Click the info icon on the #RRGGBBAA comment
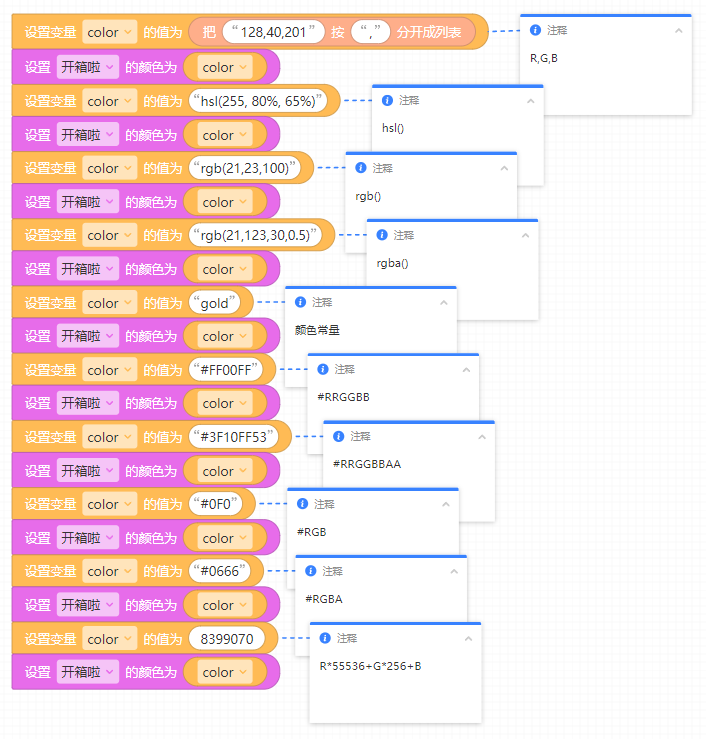This screenshot has height=739, width=706. [339, 436]
